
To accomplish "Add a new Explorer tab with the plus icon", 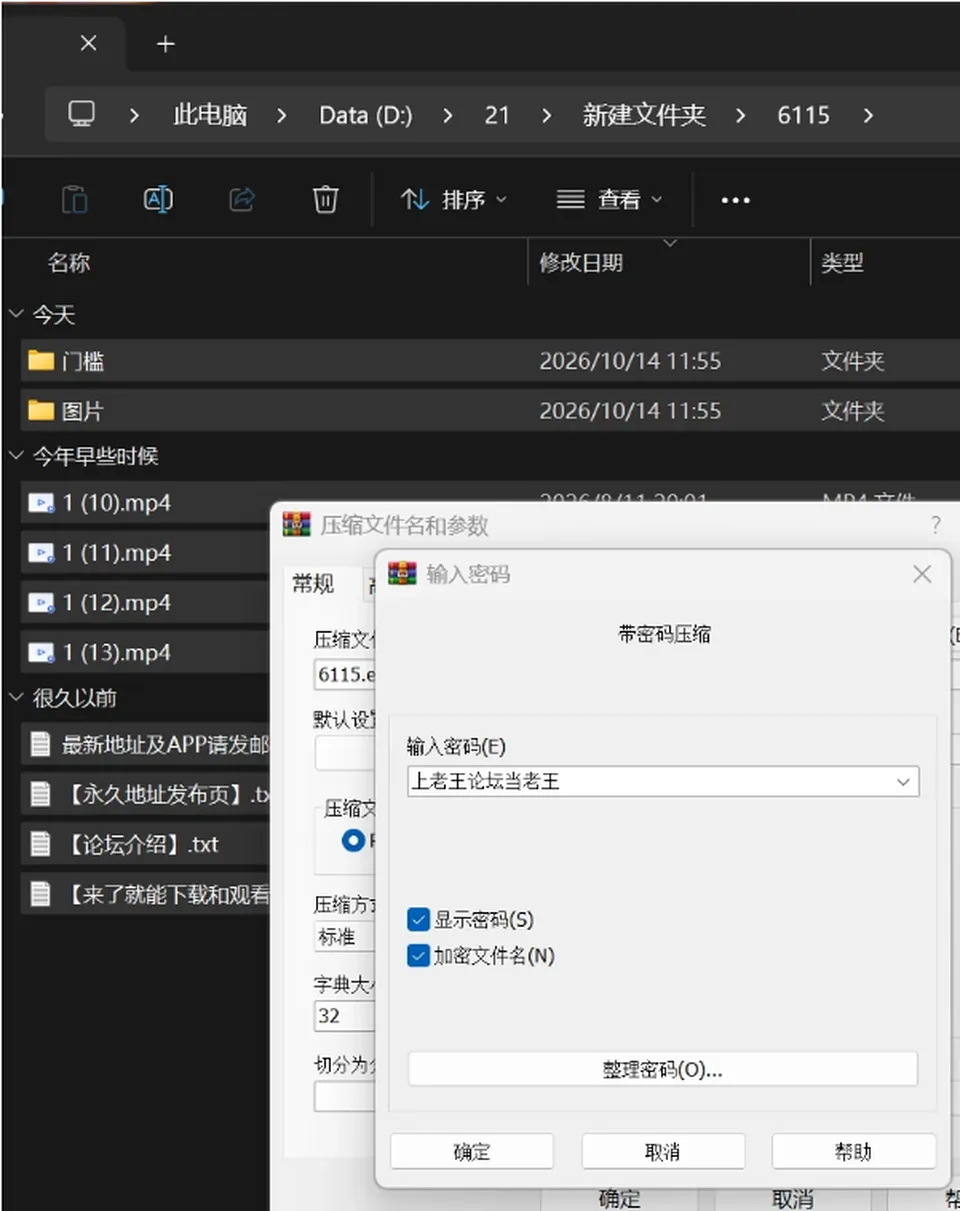I will click(x=166, y=44).
